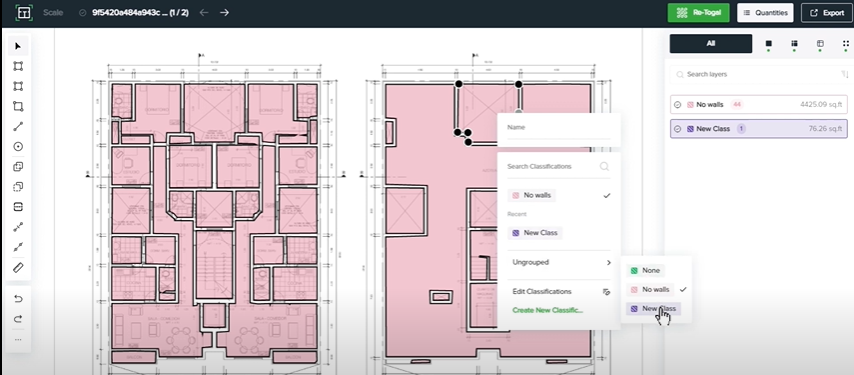Select the arrow pointer tool

pyautogui.click(x=18, y=46)
